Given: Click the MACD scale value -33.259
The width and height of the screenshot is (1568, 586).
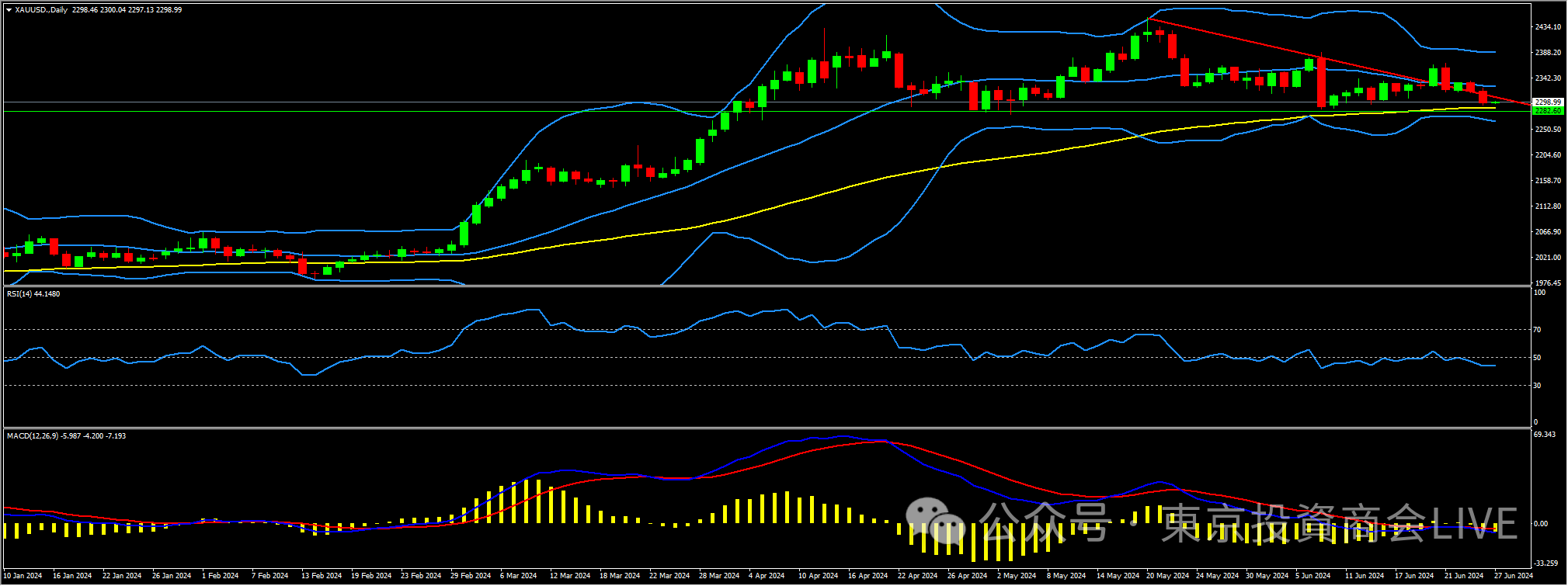Looking at the screenshot, I should pyautogui.click(x=1545, y=563).
